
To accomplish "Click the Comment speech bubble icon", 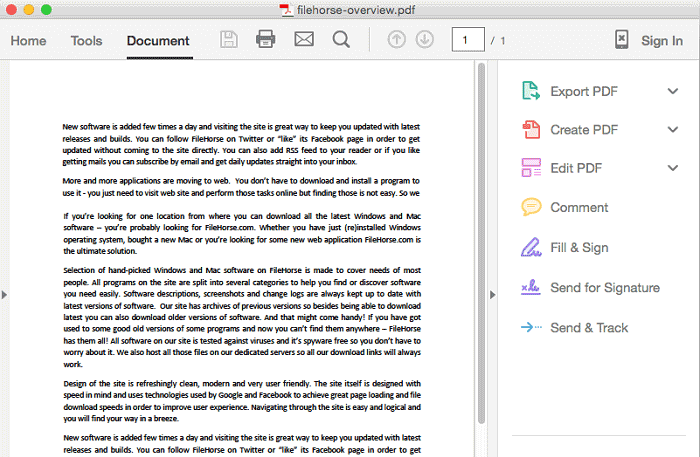I will (531, 207).
